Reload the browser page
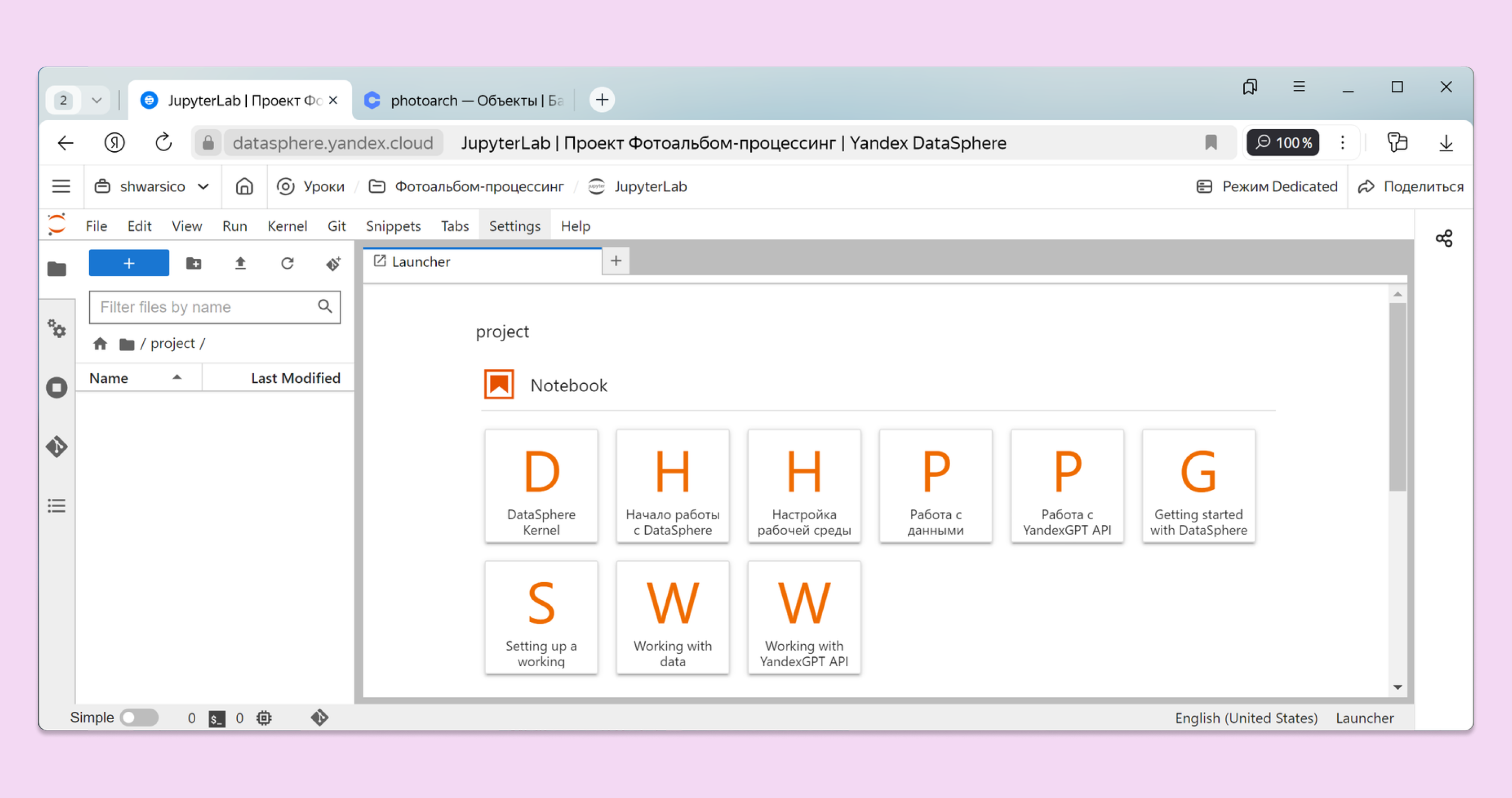The width and height of the screenshot is (1512, 798). 163,143
